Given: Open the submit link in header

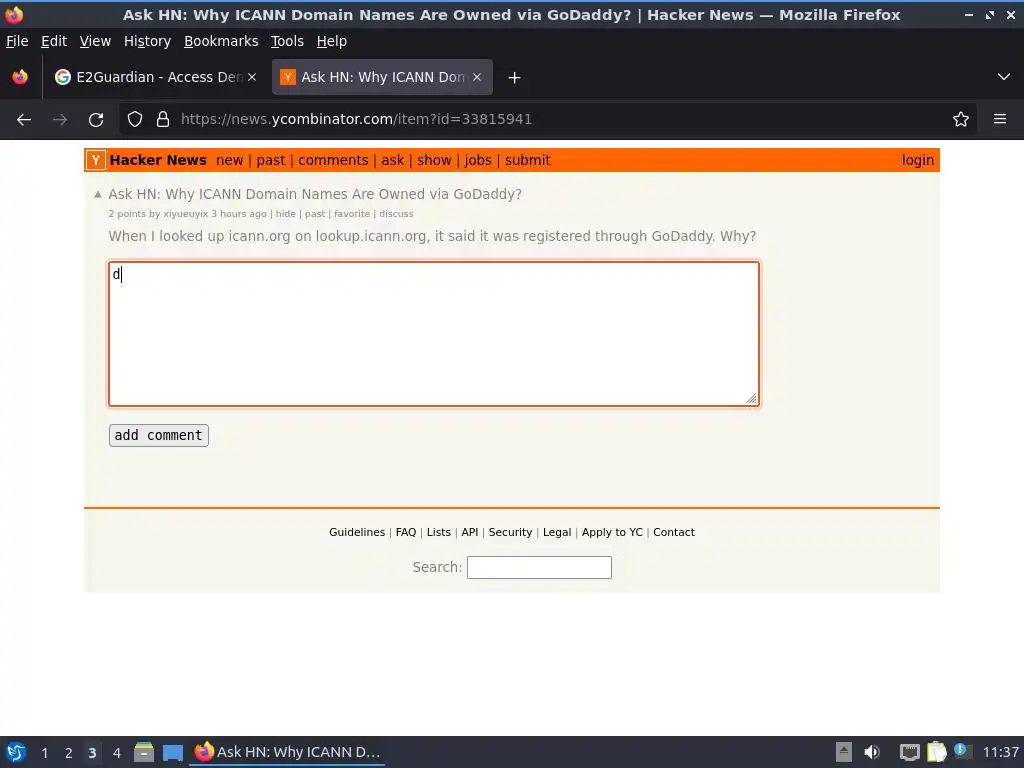Looking at the screenshot, I should pyautogui.click(x=528, y=160).
